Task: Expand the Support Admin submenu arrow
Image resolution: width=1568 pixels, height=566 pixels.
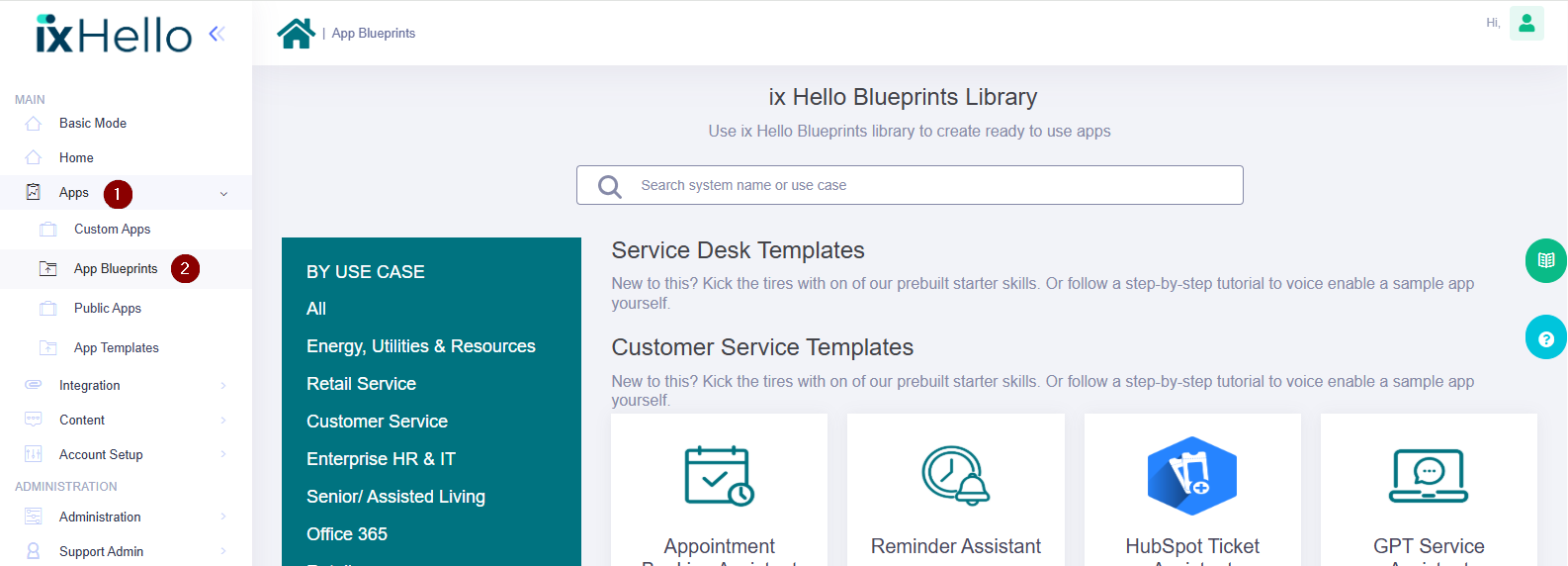Action: [x=223, y=552]
